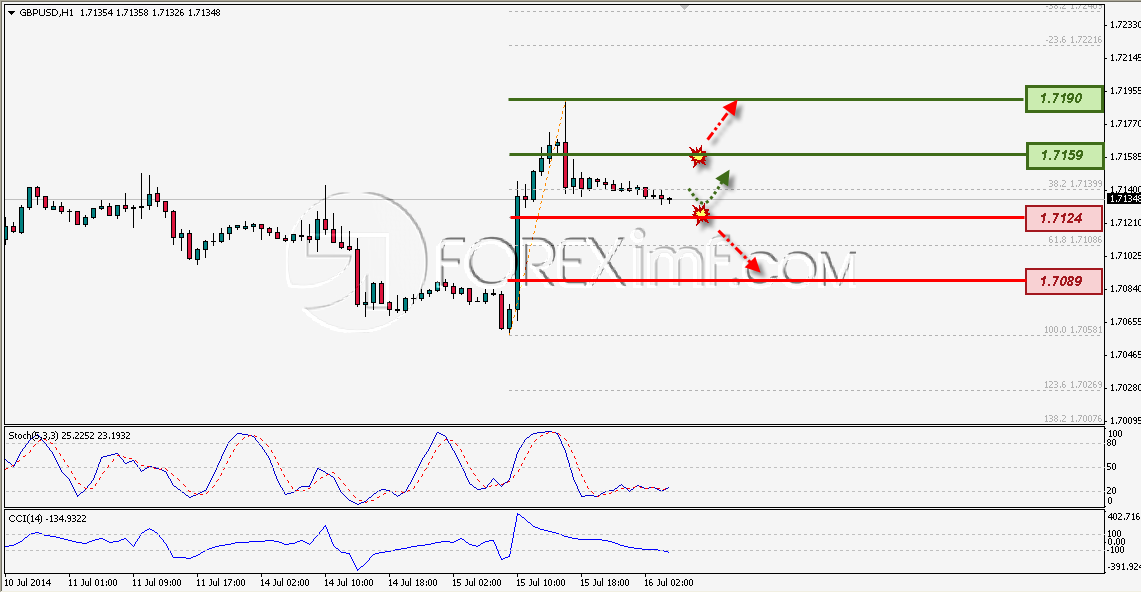The width and height of the screenshot is (1141, 593).
Task: Select the 402.716 value on the CCI scale
Action: (1124, 517)
